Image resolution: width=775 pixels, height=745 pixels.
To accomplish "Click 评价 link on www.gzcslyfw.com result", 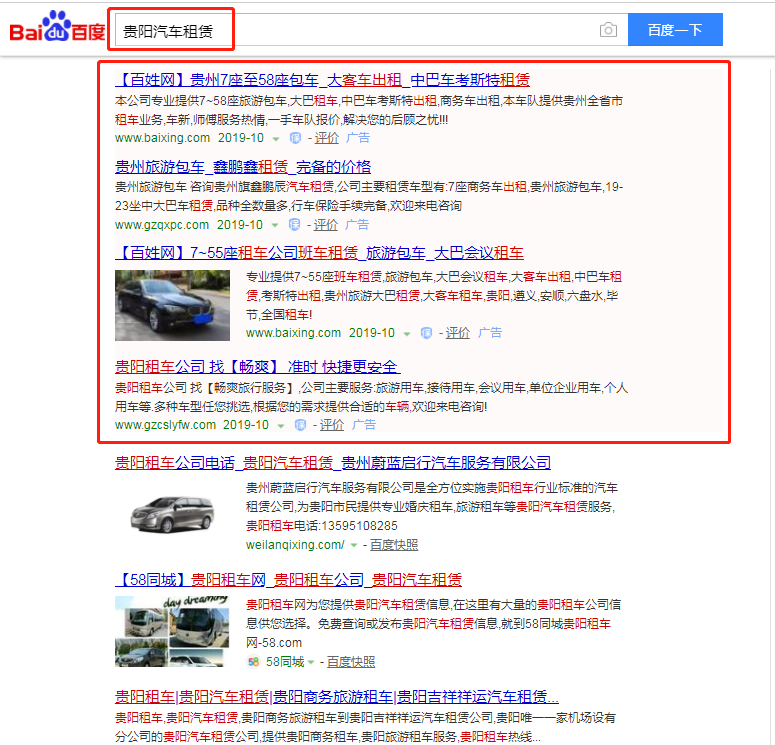I will point(332,425).
